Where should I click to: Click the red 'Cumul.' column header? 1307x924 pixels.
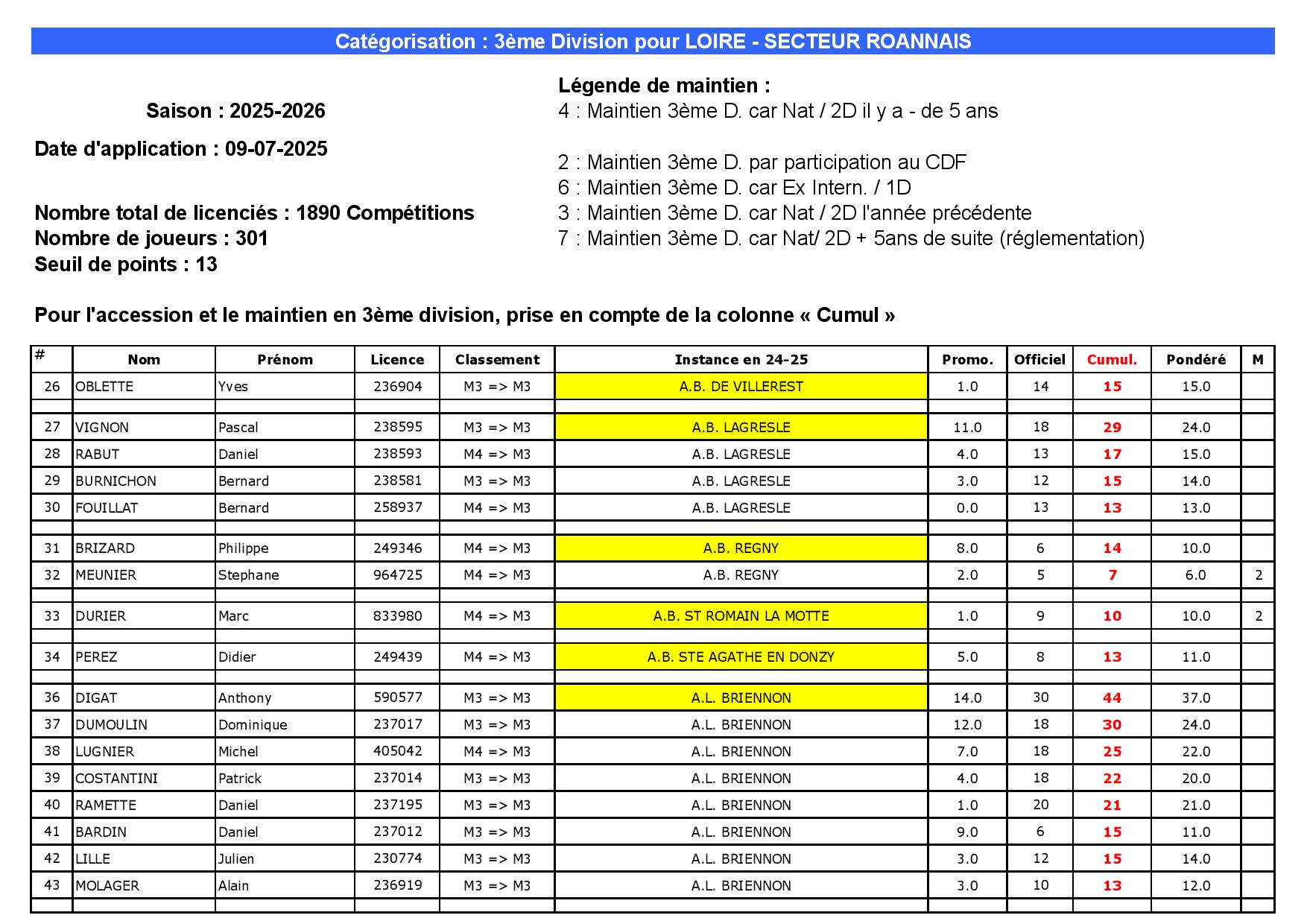click(x=1112, y=360)
